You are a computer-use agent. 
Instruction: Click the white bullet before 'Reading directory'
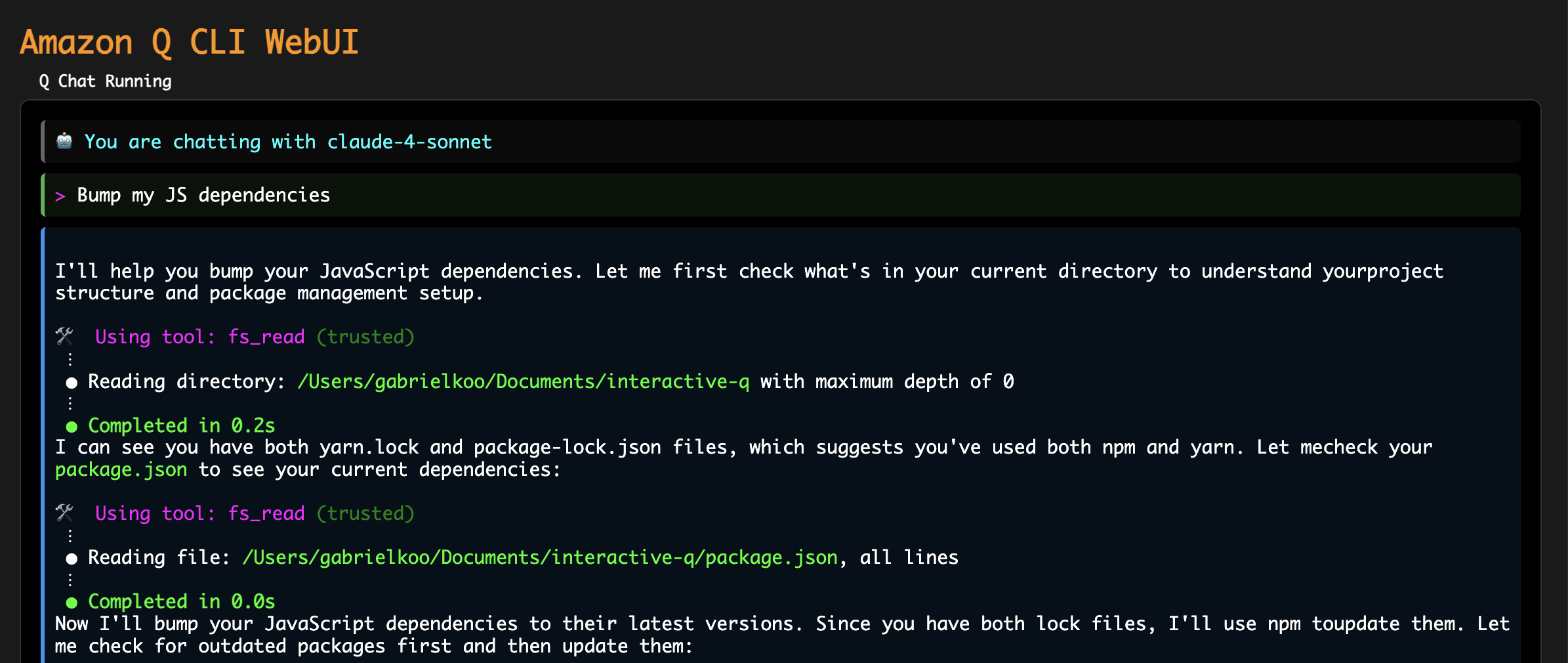pos(72,383)
